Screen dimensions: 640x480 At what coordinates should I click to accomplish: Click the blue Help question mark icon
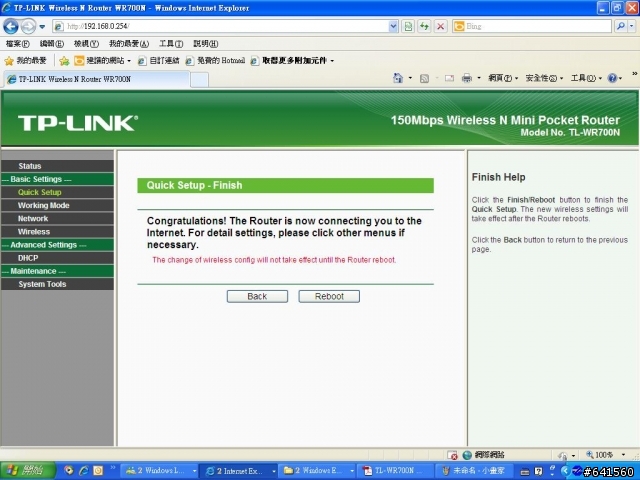612,78
